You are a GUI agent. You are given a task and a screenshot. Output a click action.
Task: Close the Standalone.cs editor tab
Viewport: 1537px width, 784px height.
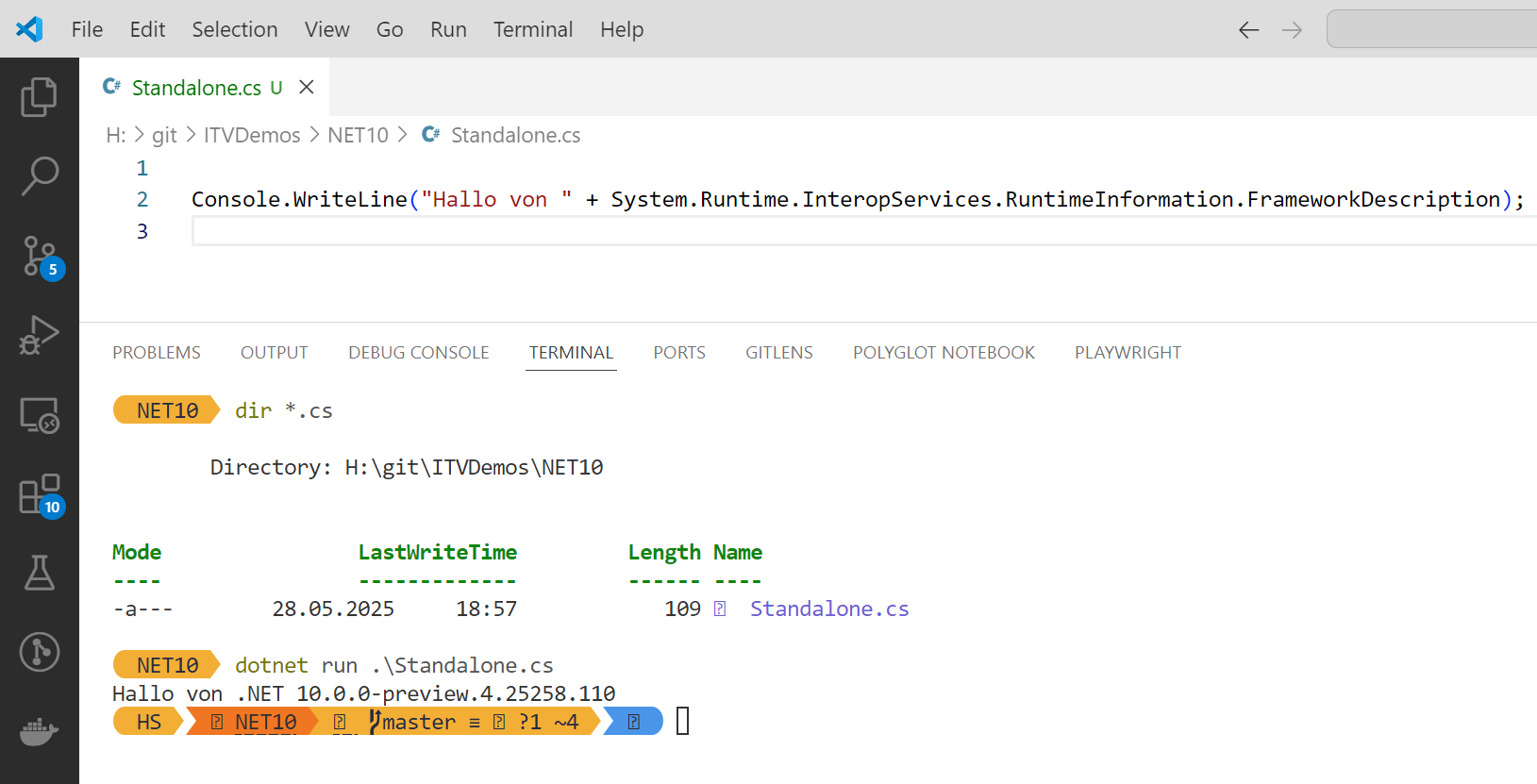[307, 87]
